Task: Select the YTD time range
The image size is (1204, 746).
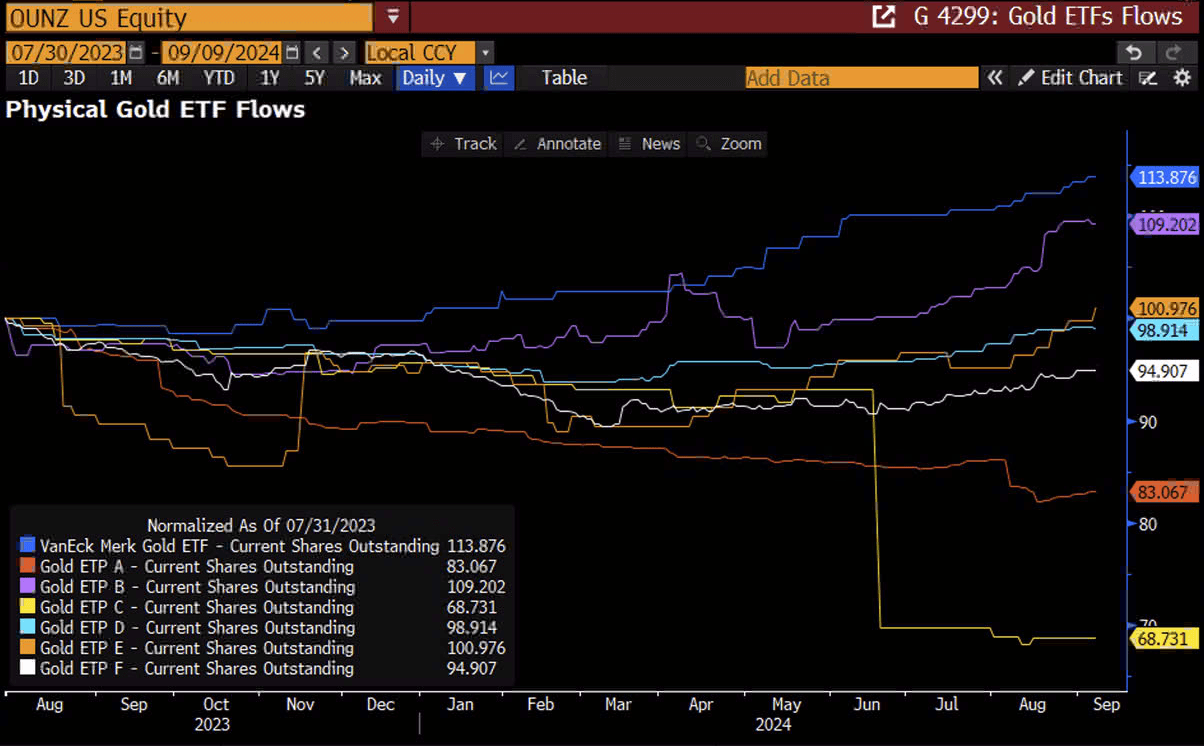Action: [218, 78]
